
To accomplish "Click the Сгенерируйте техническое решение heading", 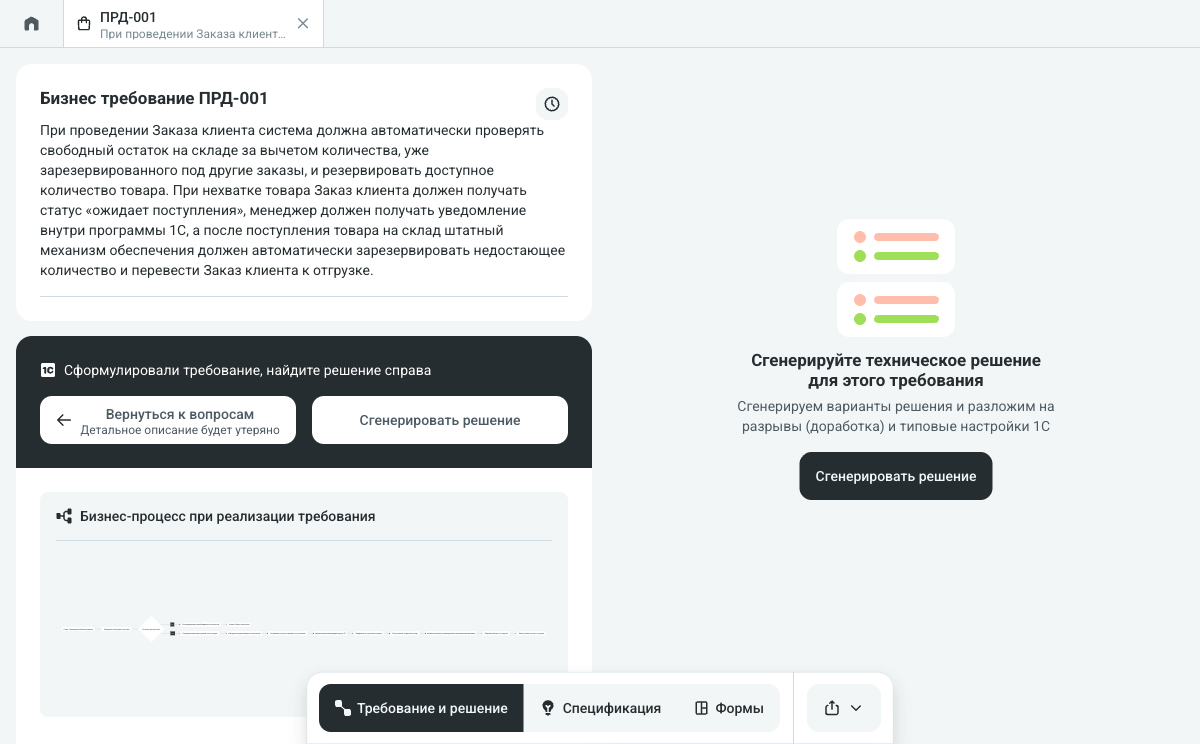I will pos(896,370).
